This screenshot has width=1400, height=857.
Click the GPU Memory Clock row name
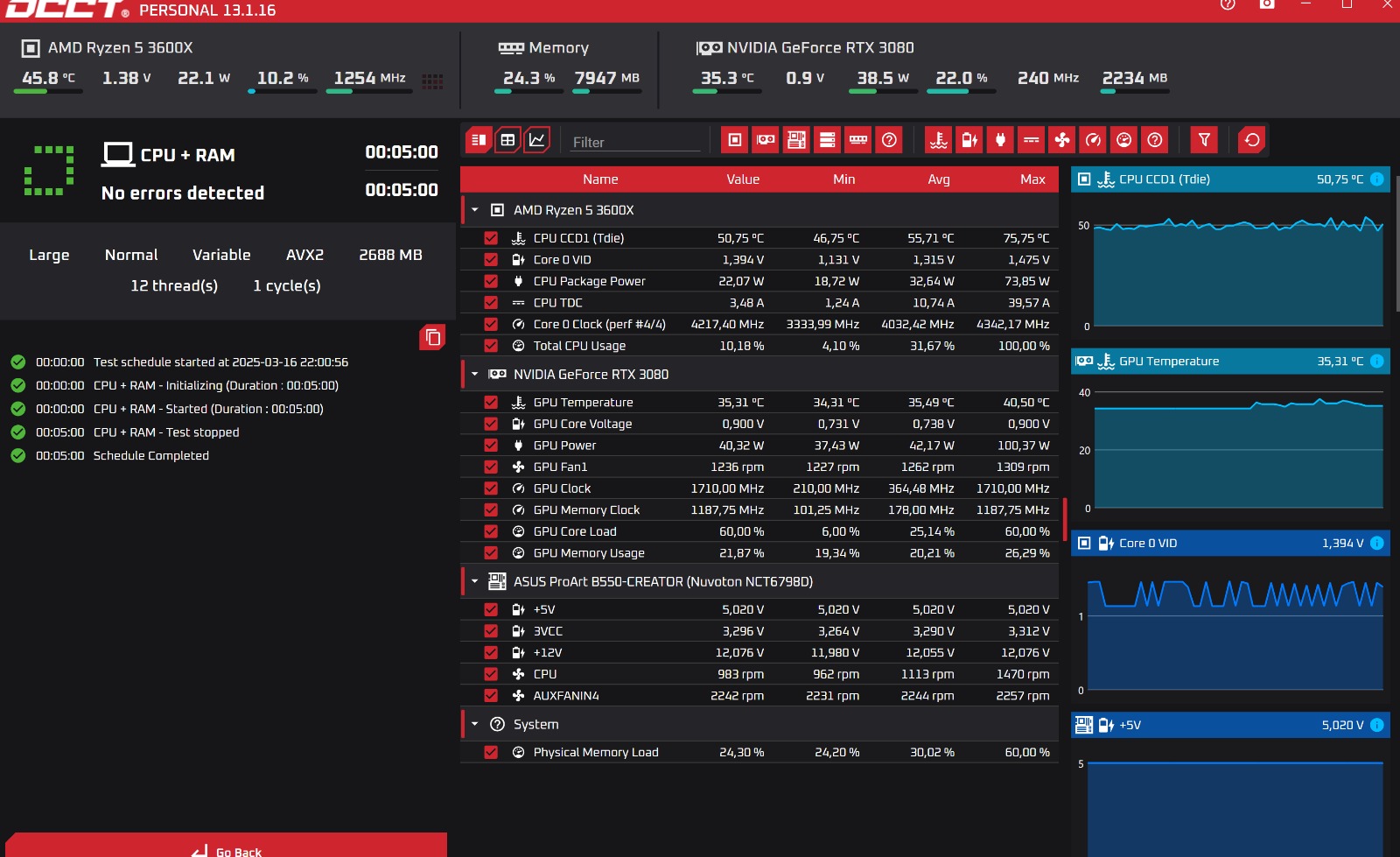[586, 510]
